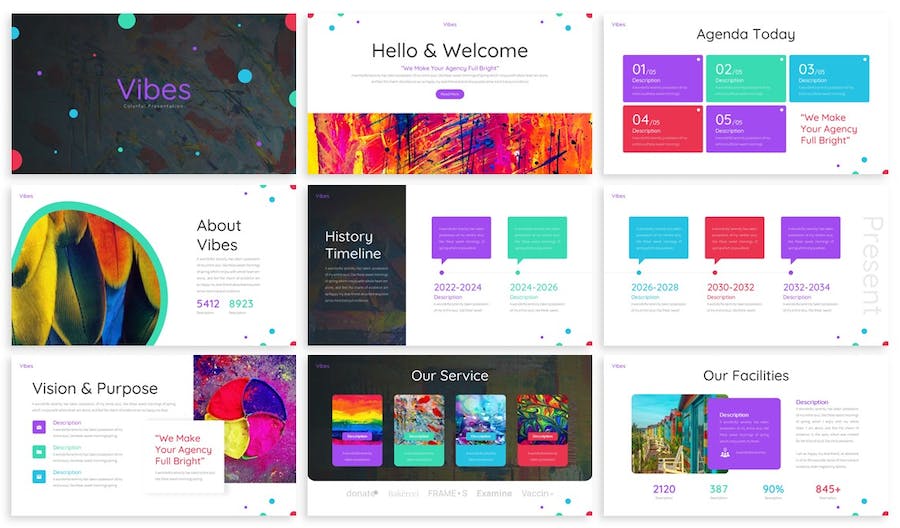Click the Examine logo below Our Service

(x=494, y=493)
